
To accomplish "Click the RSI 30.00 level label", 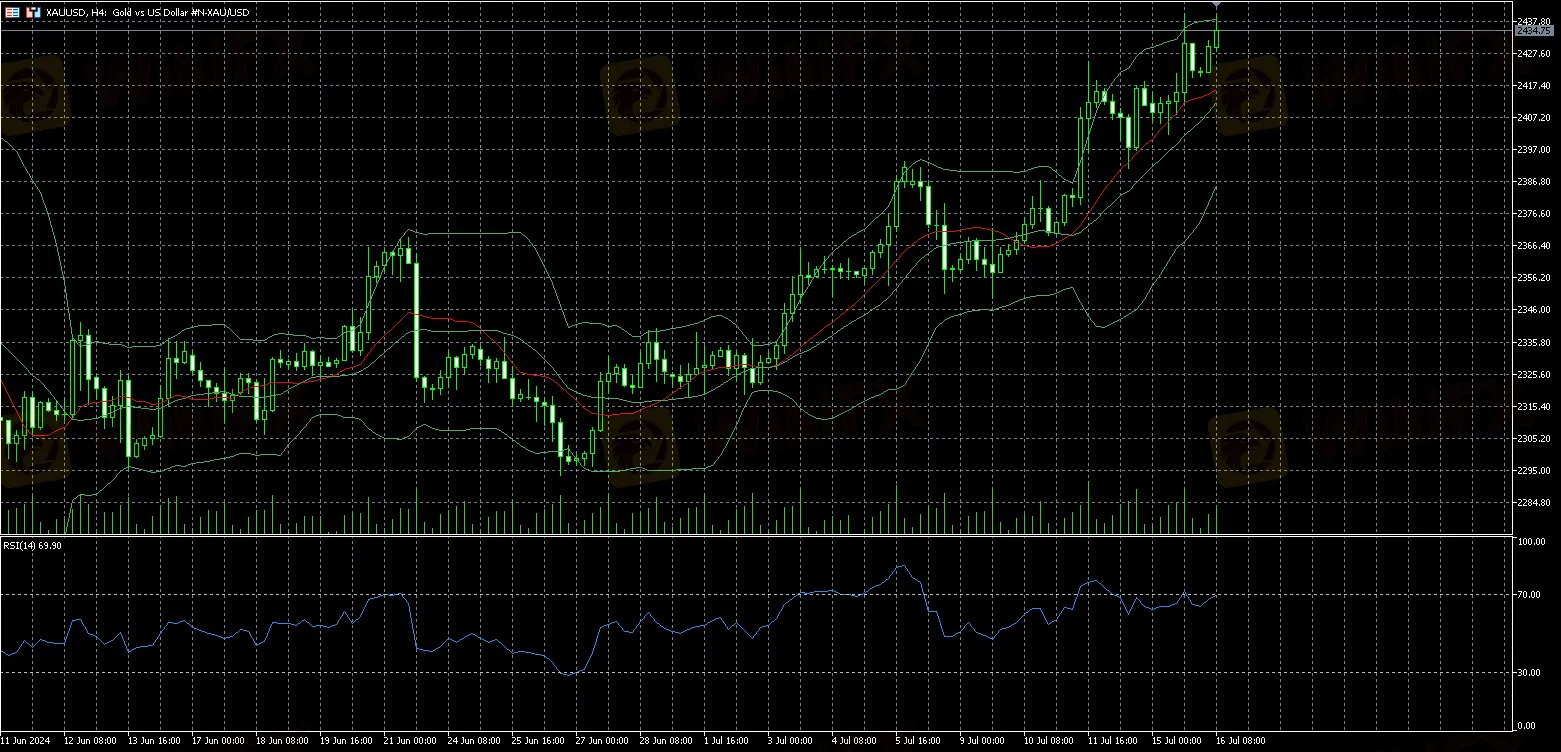I will (1527, 673).
